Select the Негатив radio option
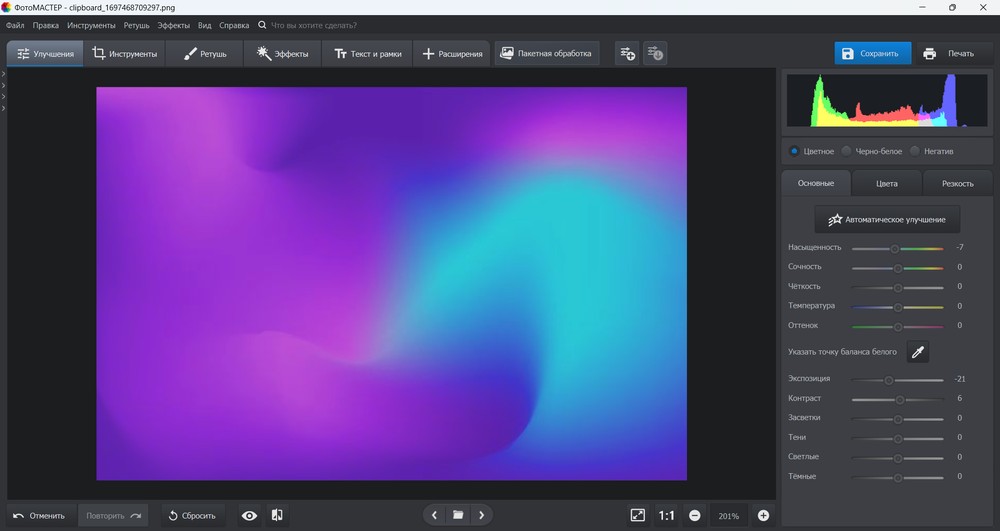 915,151
